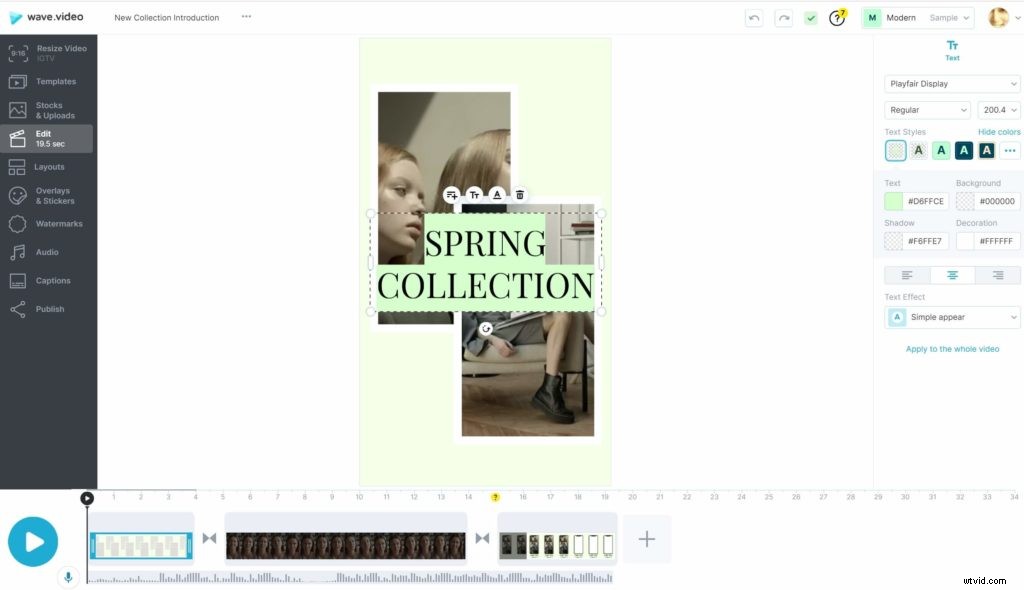This screenshot has height=590, width=1024.
Task: Click Apply to the whole video
Action: [x=950, y=349]
